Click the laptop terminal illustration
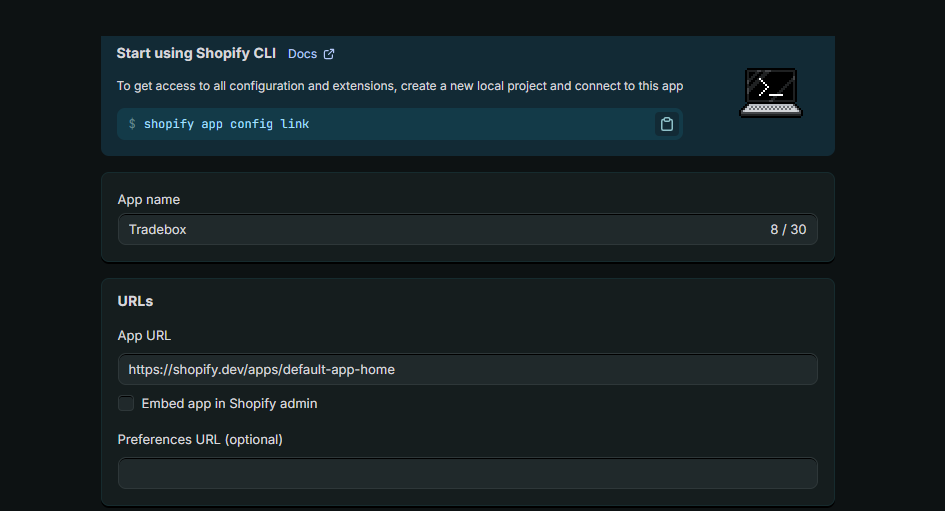Screen dimensions: 945x511 pyautogui.click(x=770, y=93)
